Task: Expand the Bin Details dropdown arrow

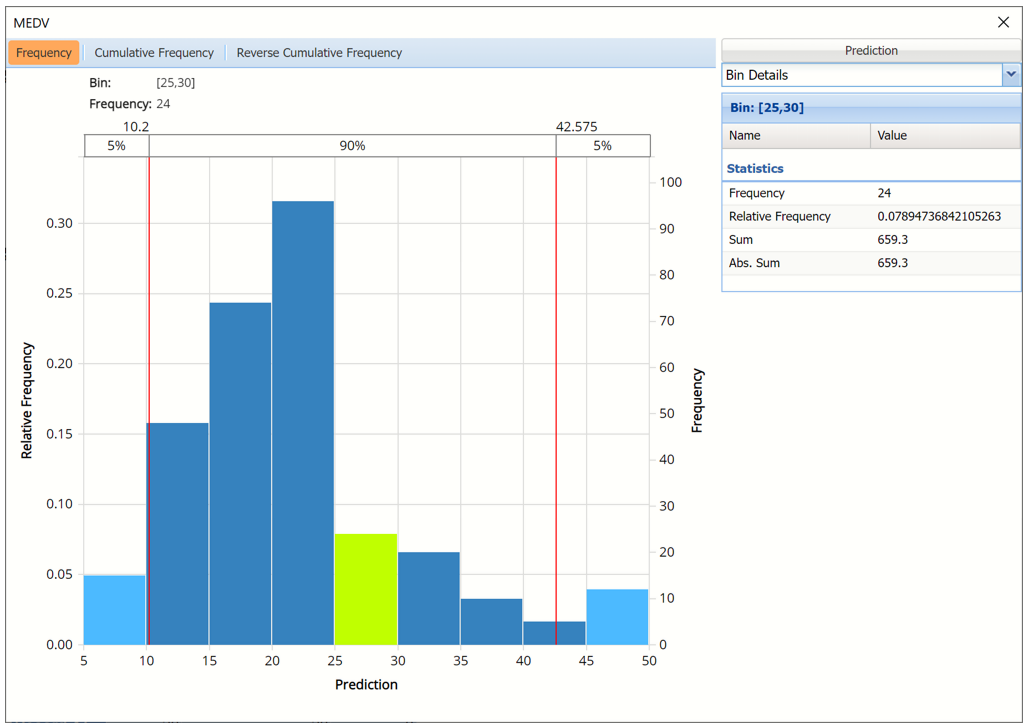Action: (x=1010, y=75)
